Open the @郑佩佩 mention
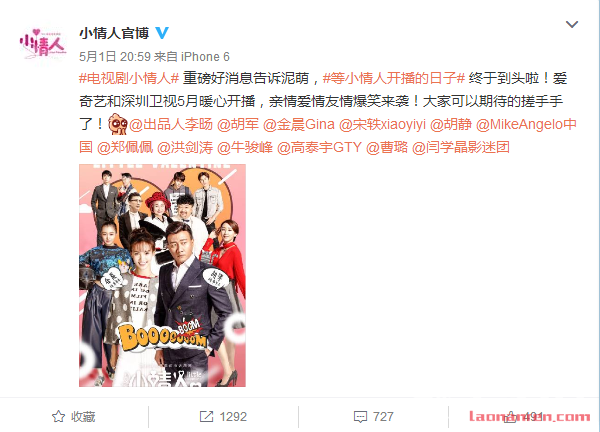Image resolution: width=600 pixels, height=432 pixels. pos(125,147)
